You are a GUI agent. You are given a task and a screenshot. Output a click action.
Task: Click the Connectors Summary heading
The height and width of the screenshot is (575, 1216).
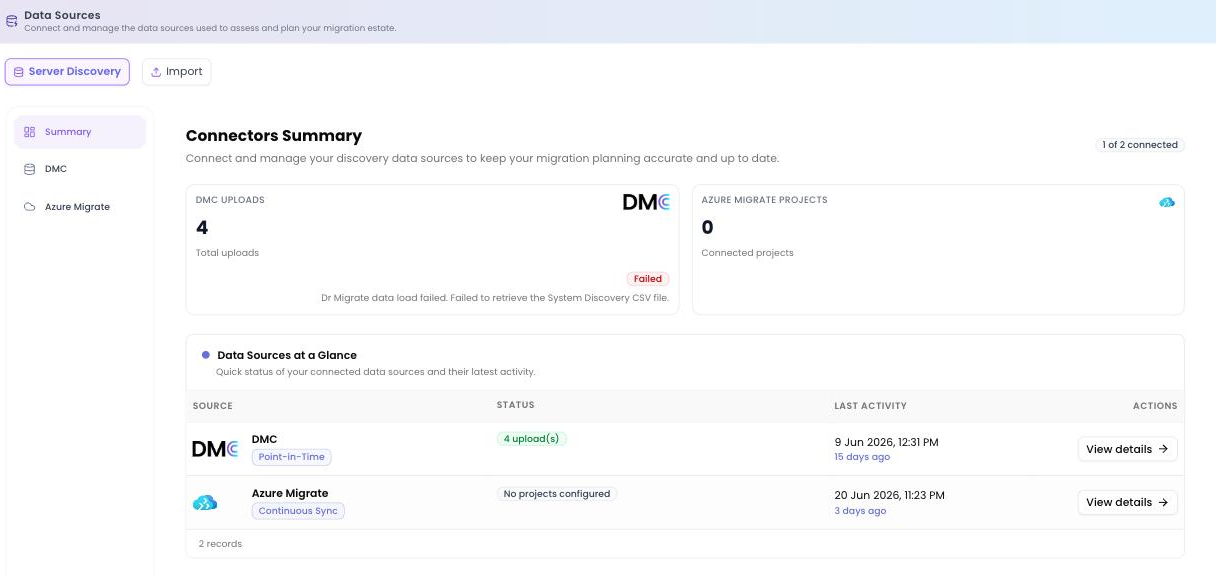click(274, 136)
